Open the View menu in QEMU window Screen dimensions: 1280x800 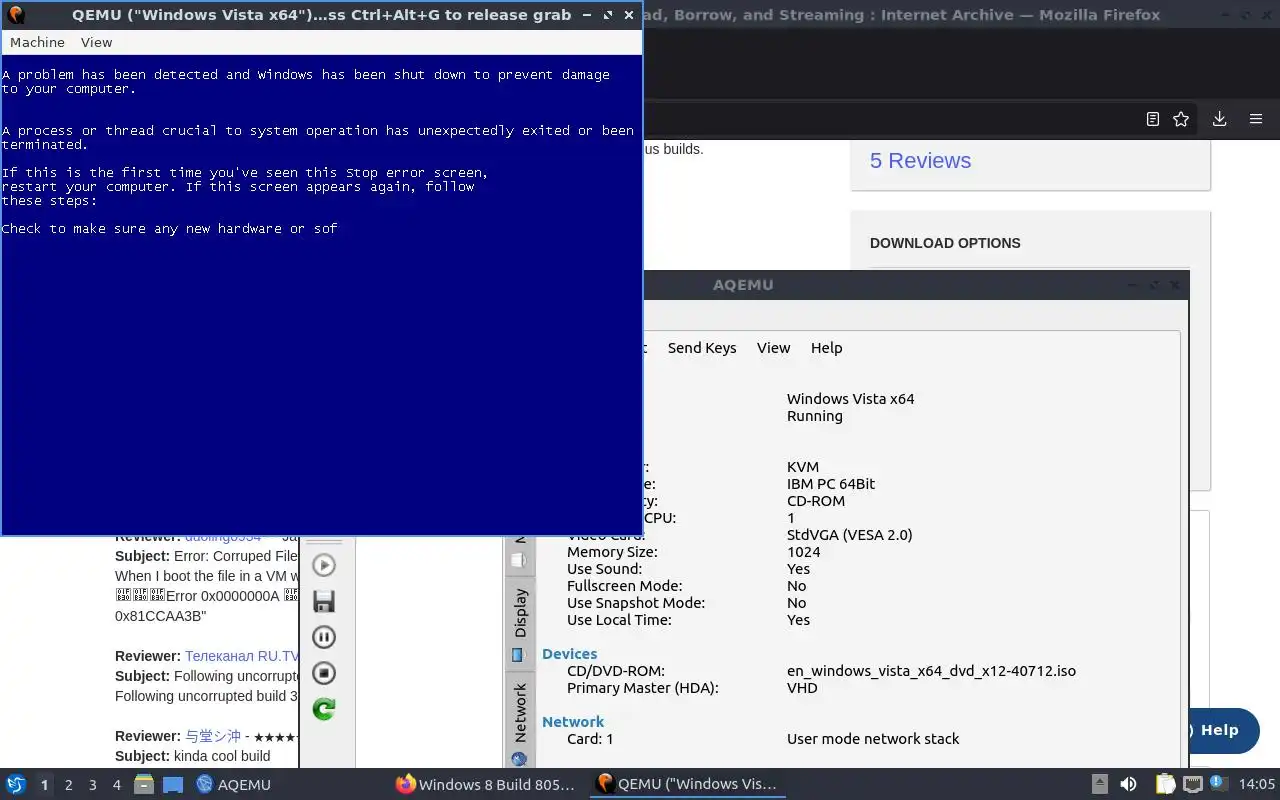[x=96, y=42]
